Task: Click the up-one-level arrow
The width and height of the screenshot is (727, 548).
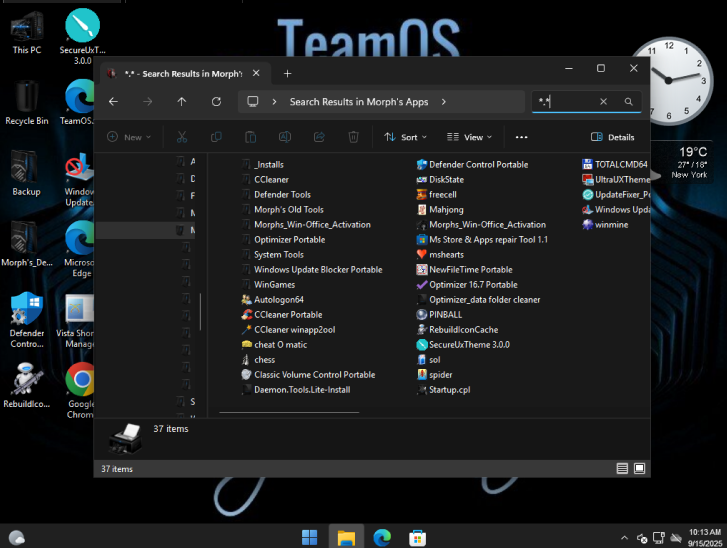Action: click(x=182, y=102)
